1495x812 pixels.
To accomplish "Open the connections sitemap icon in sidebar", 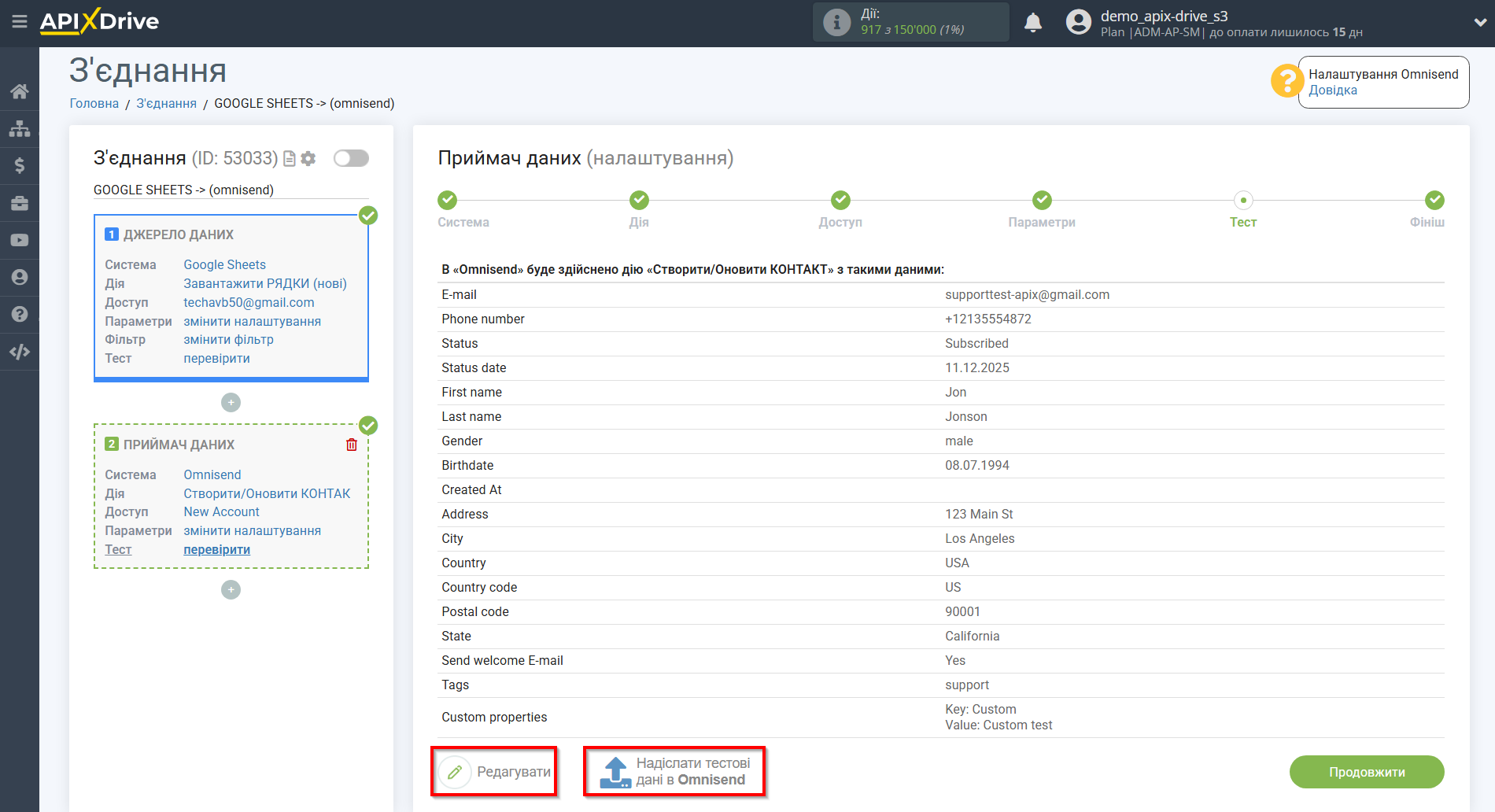I will point(20,128).
